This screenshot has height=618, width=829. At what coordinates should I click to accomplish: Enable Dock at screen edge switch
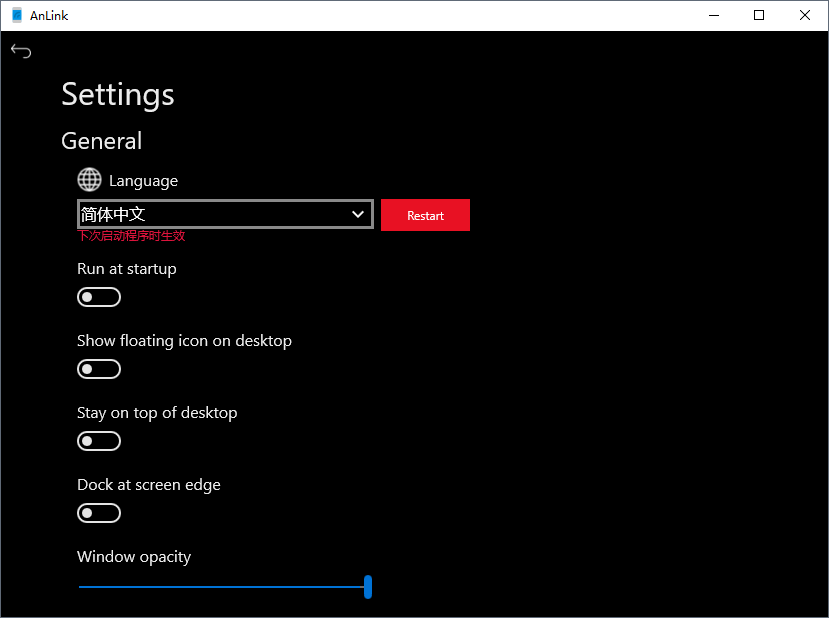[99, 513]
